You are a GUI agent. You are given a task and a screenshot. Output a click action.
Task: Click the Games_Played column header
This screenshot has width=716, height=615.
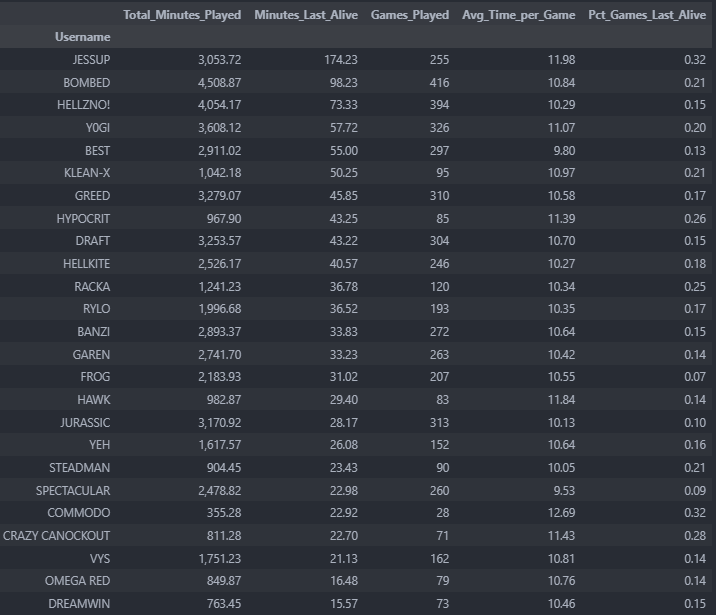(x=410, y=15)
